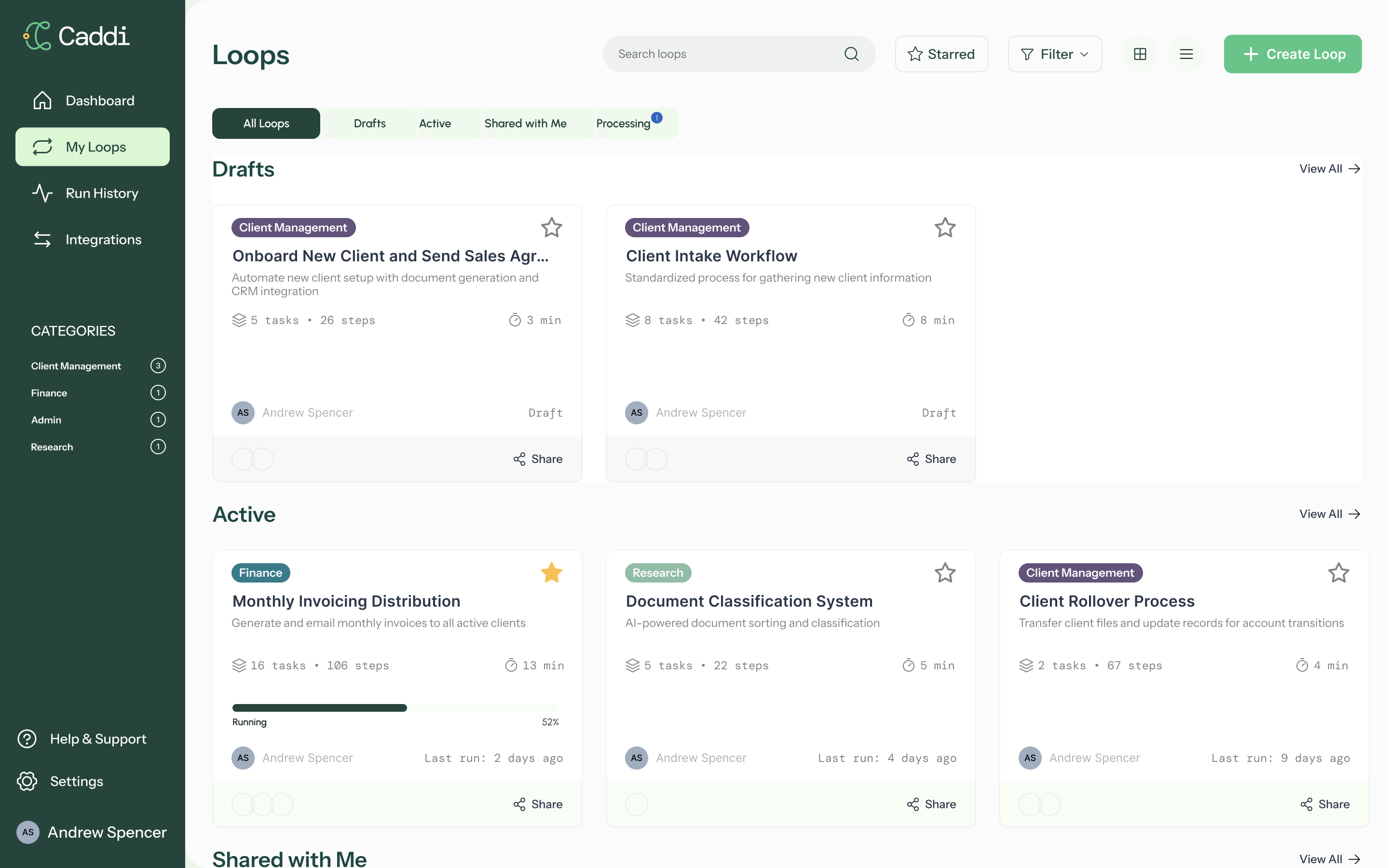Click AS avatar on Client Intake card
Viewport: 1389px width, 868px height.
click(x=637, y=413)
